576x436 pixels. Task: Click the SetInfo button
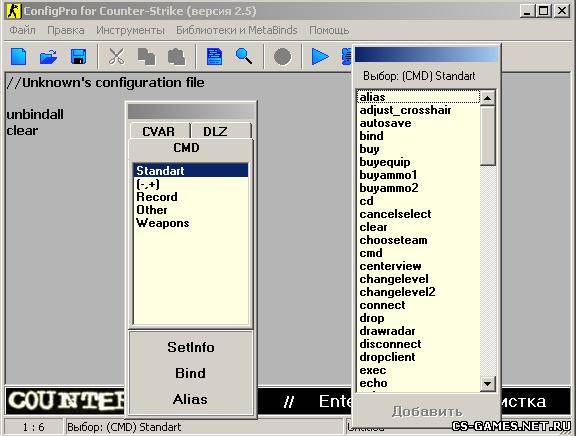tap(191, 347)
